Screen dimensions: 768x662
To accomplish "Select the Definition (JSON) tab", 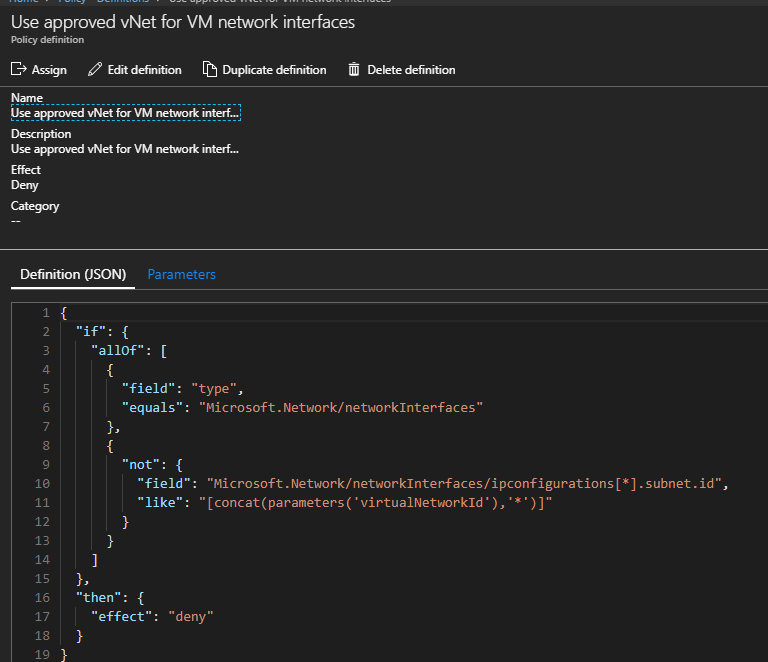I will [73, 274].
